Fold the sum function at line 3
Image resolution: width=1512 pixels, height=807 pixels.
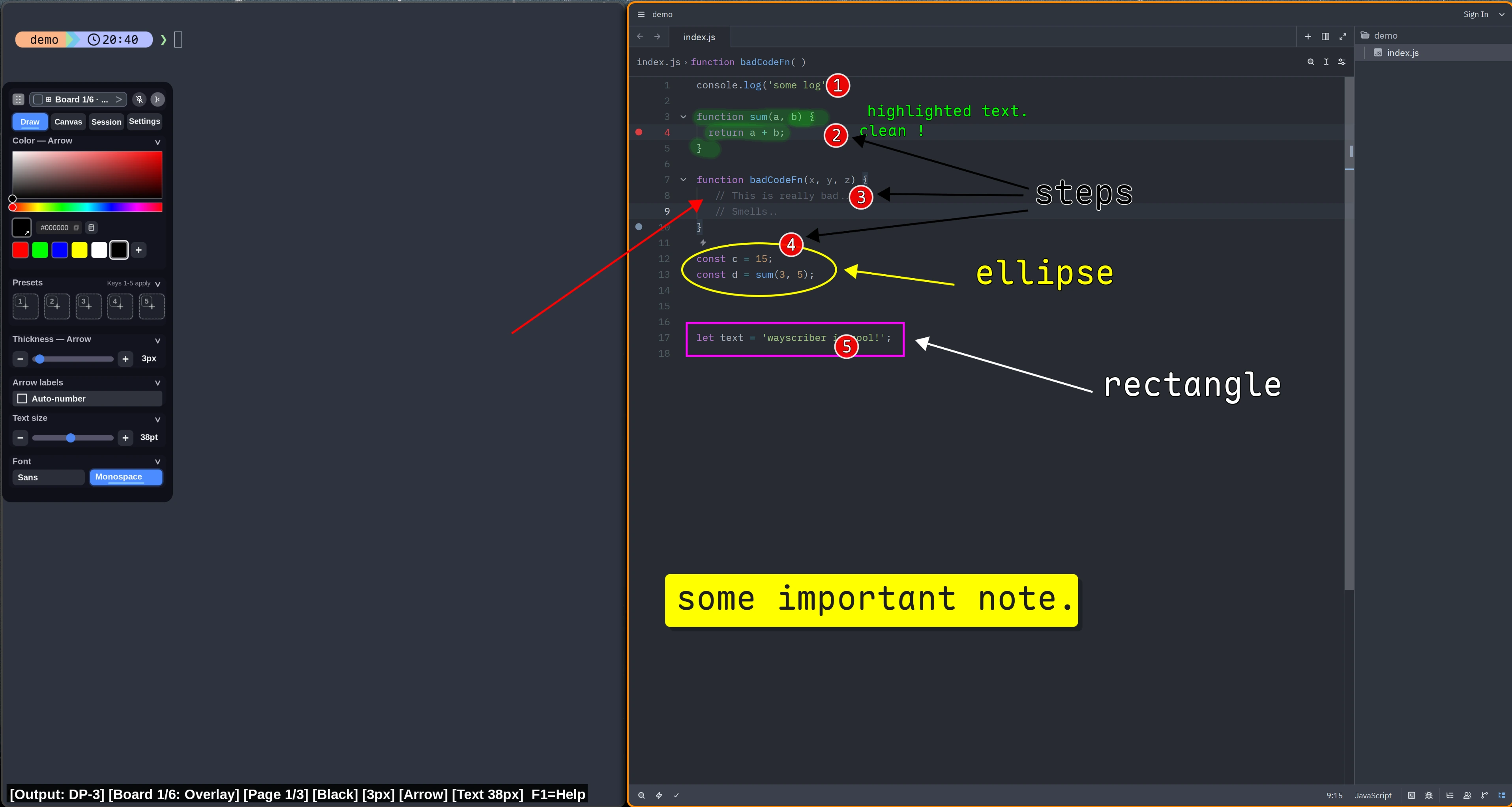tap(683, 117)
